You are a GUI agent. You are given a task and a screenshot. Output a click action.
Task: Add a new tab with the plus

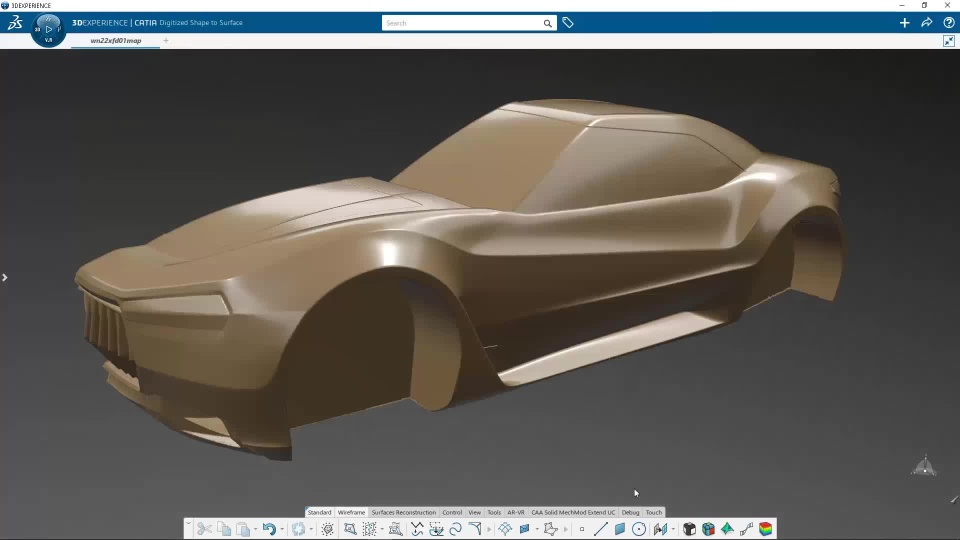tap(166, 41)
